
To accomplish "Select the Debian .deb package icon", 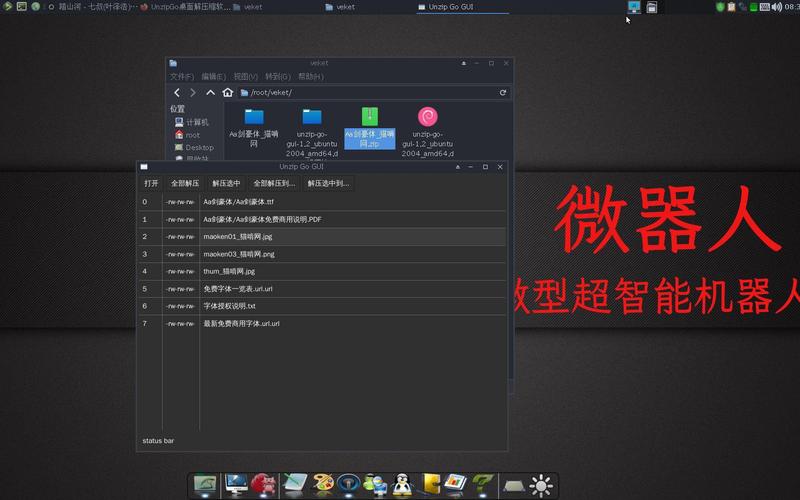I will click(427, 117).
